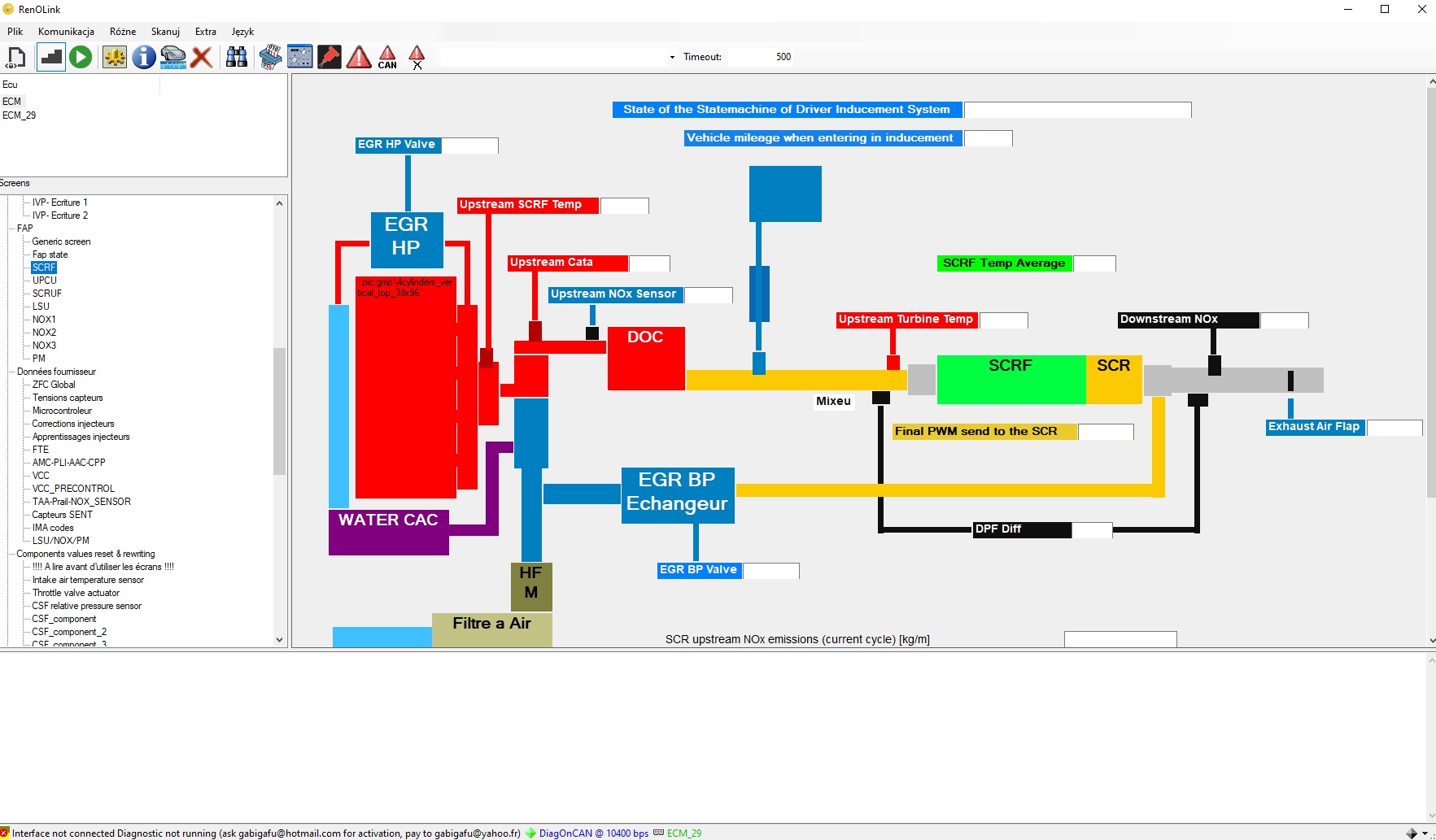This screenshot has width=1436, height=840.
Task: Click the EGR HP Valve value field
Action: [x=469, y=146]
